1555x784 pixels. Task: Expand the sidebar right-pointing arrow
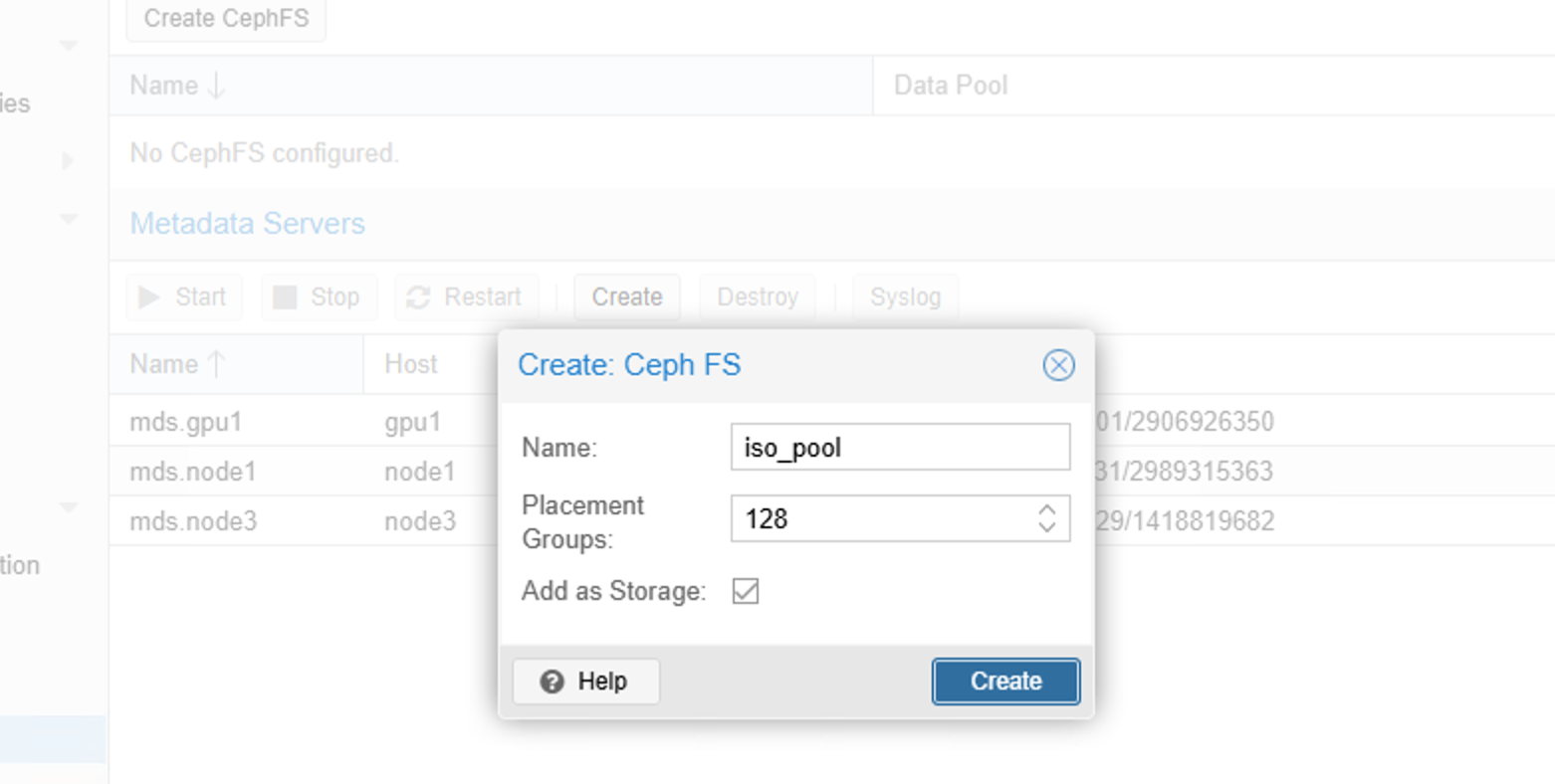[68, 160]
